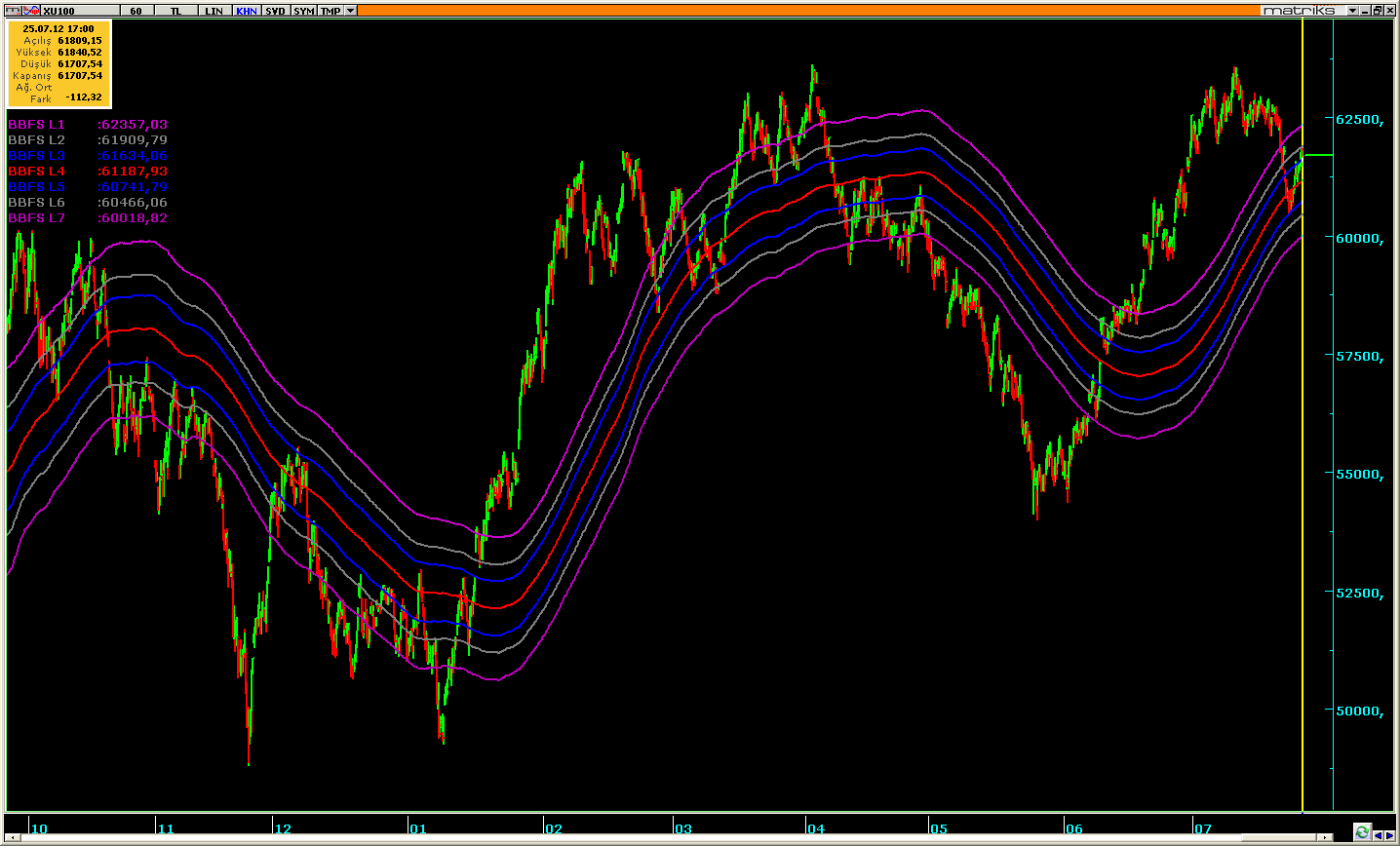Viewport: 1400px width, 846px height.
Task: Select the TMP toolbar item
Action: [x=331, y=11]
